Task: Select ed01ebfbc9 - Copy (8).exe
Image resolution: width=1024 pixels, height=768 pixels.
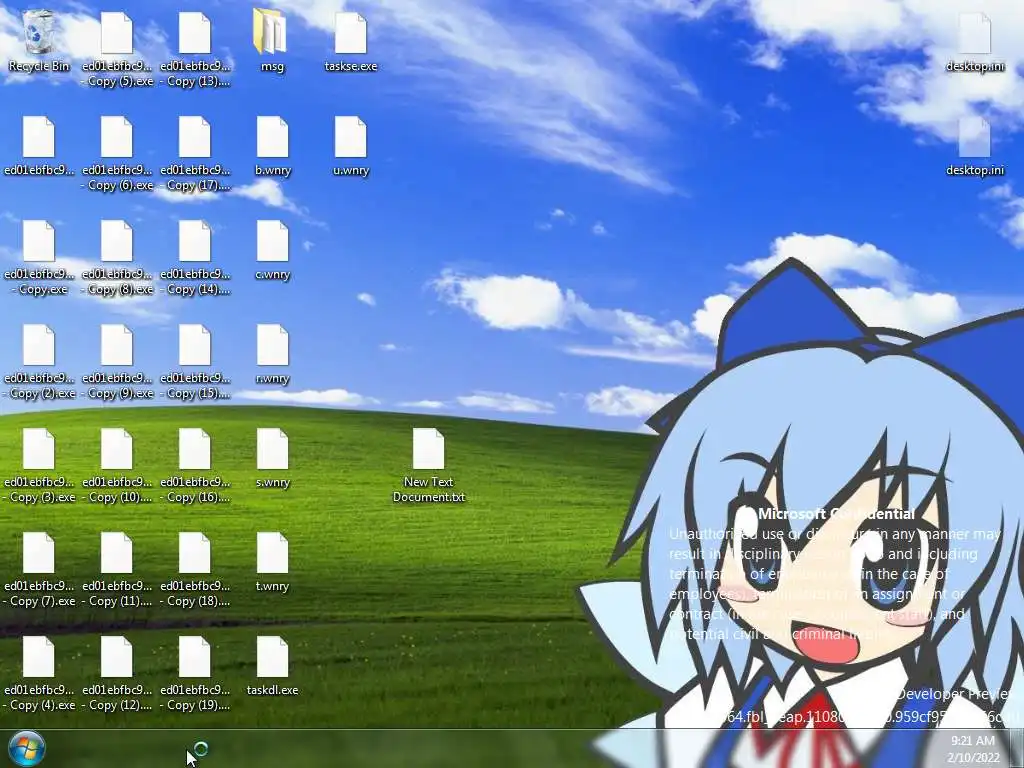Action: [117, 257]
